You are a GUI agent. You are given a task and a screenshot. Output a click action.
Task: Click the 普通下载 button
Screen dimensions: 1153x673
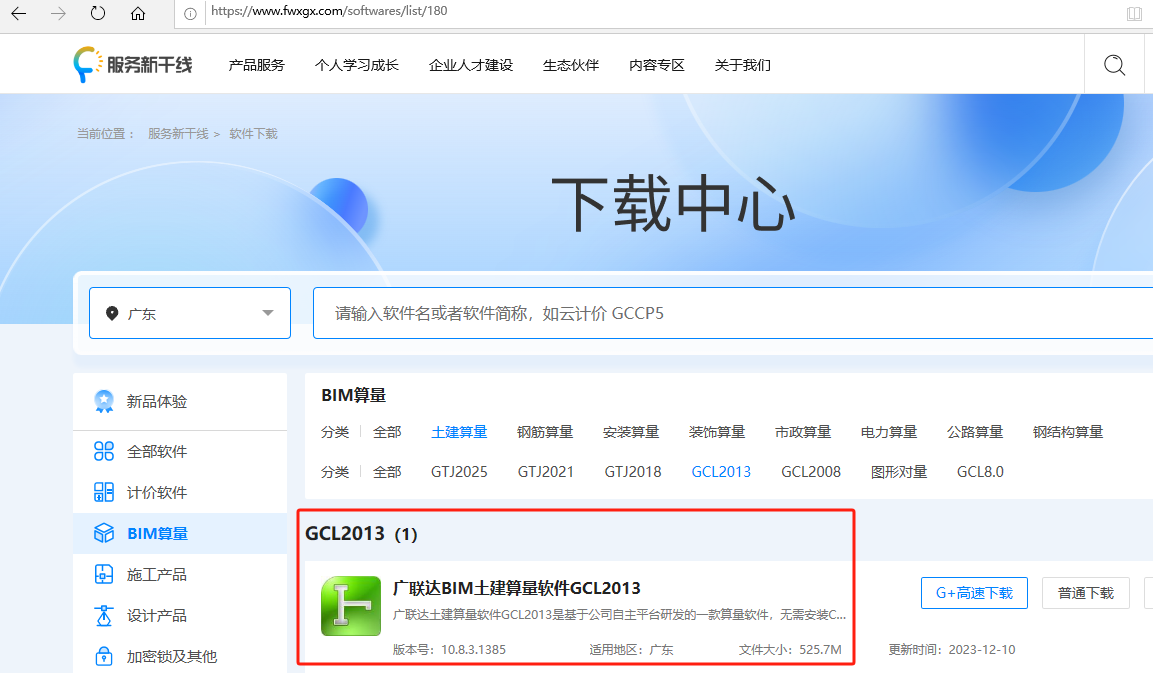click(x=1085, y=593)
